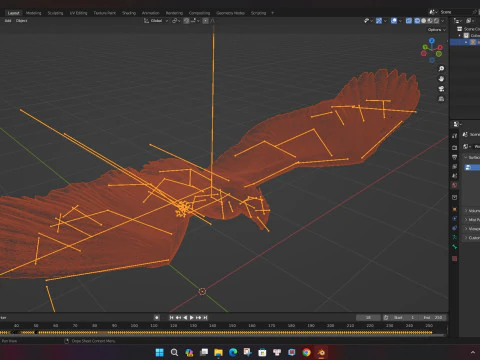Open the View Layer properties tab
This screenshot has height=360, width=480.
point(454,166)
